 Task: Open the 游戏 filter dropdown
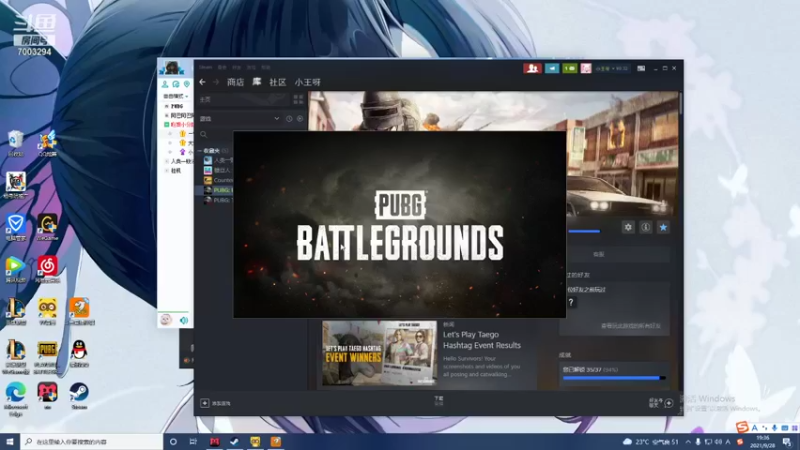coord(240,118)
